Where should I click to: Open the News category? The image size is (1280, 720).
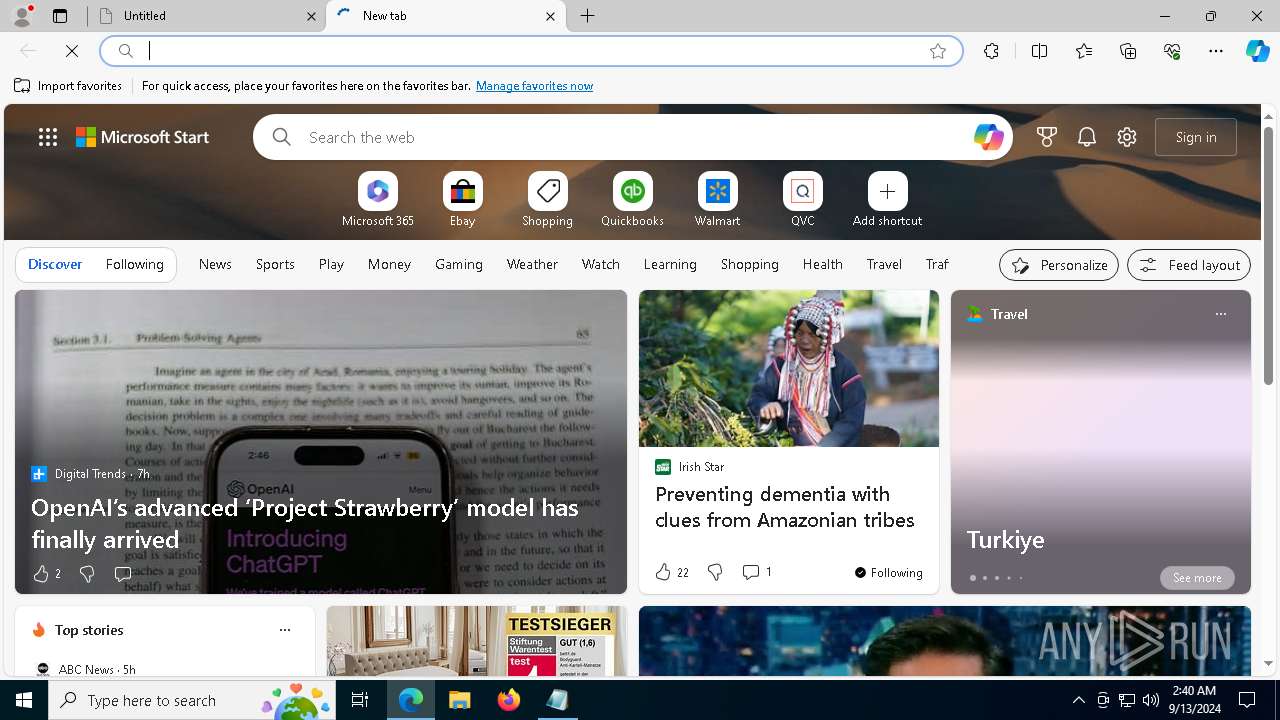215,264
